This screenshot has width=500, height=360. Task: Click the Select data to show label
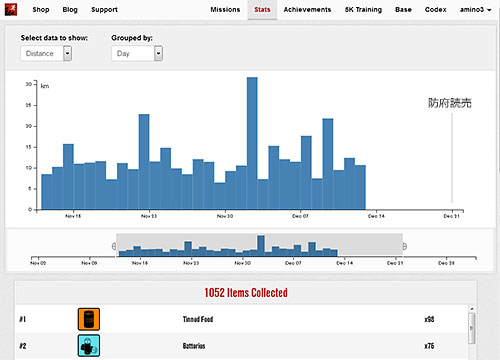pos(54,38)
